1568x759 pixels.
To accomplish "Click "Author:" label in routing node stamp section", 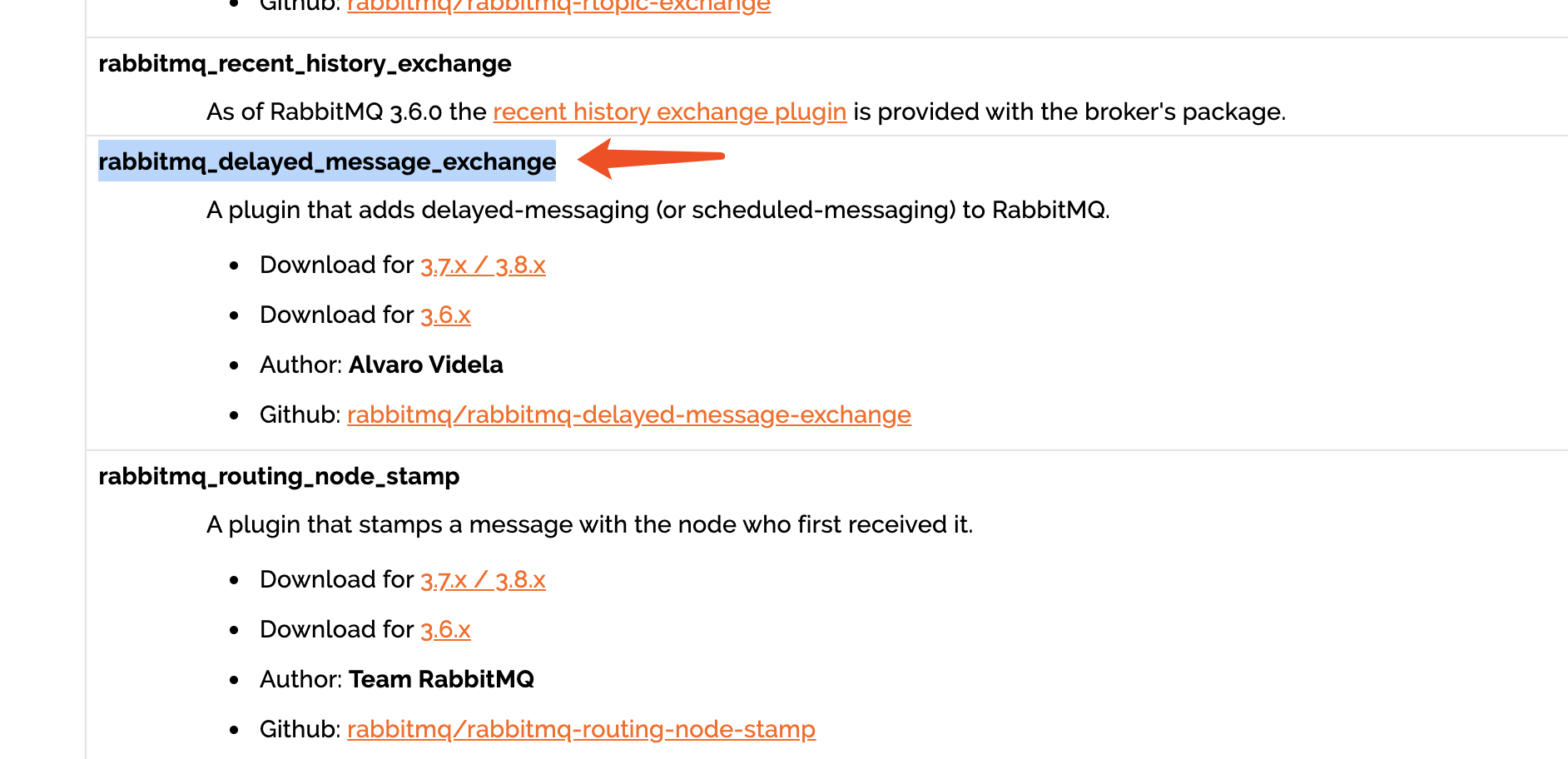I will [300, 679].
